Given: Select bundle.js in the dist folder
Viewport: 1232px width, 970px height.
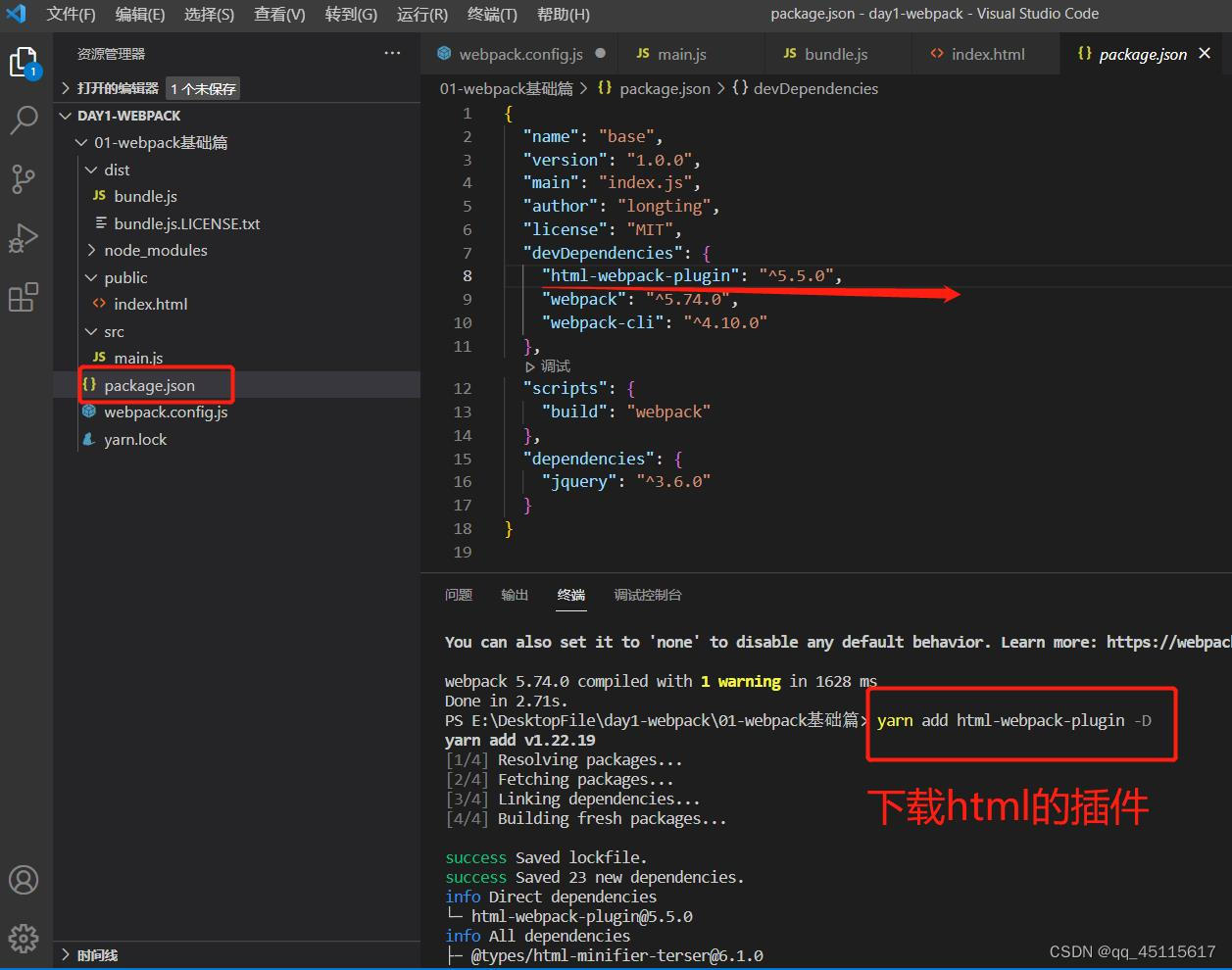Looking at the screenshot, I should tap(145, 196).
